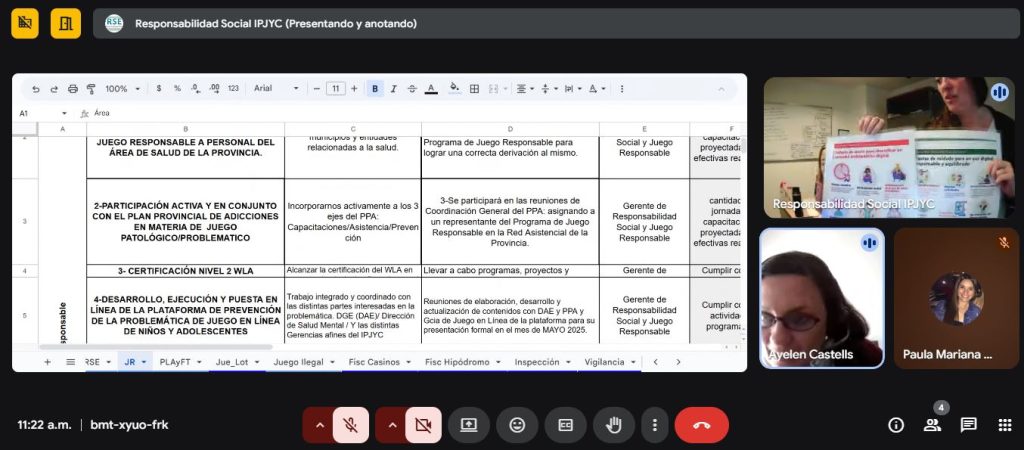Screen dimensions: 1024x450
Task: Click the raise hand button
Action: point(613,425)
